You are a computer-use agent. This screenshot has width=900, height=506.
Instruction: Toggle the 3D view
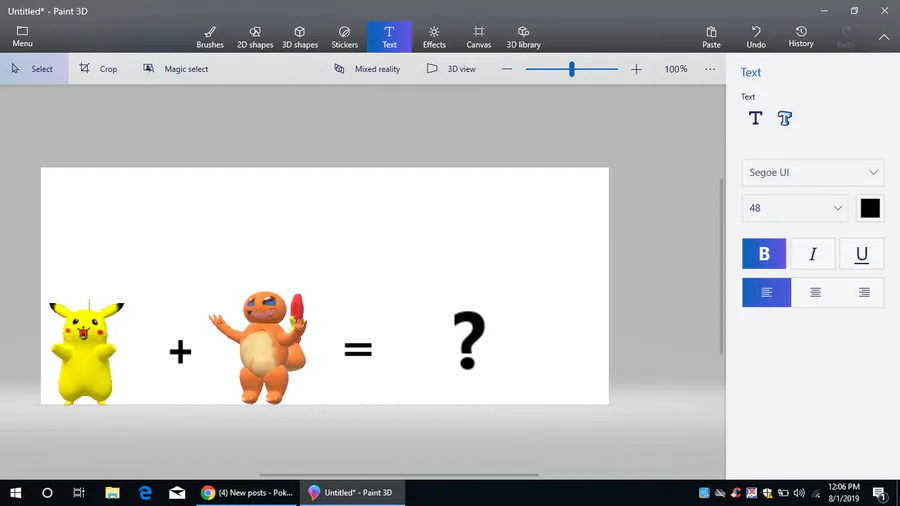[451, 69]
